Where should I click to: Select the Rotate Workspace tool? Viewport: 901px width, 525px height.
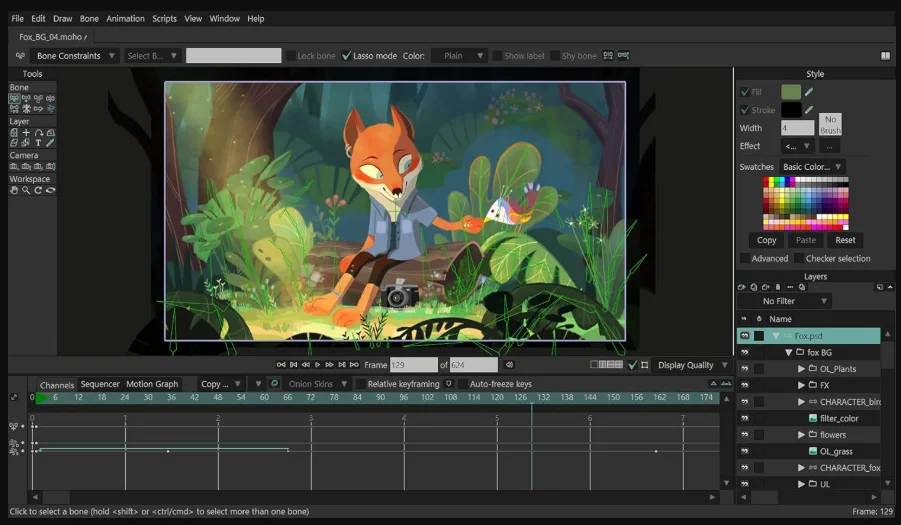pos(38,190)
